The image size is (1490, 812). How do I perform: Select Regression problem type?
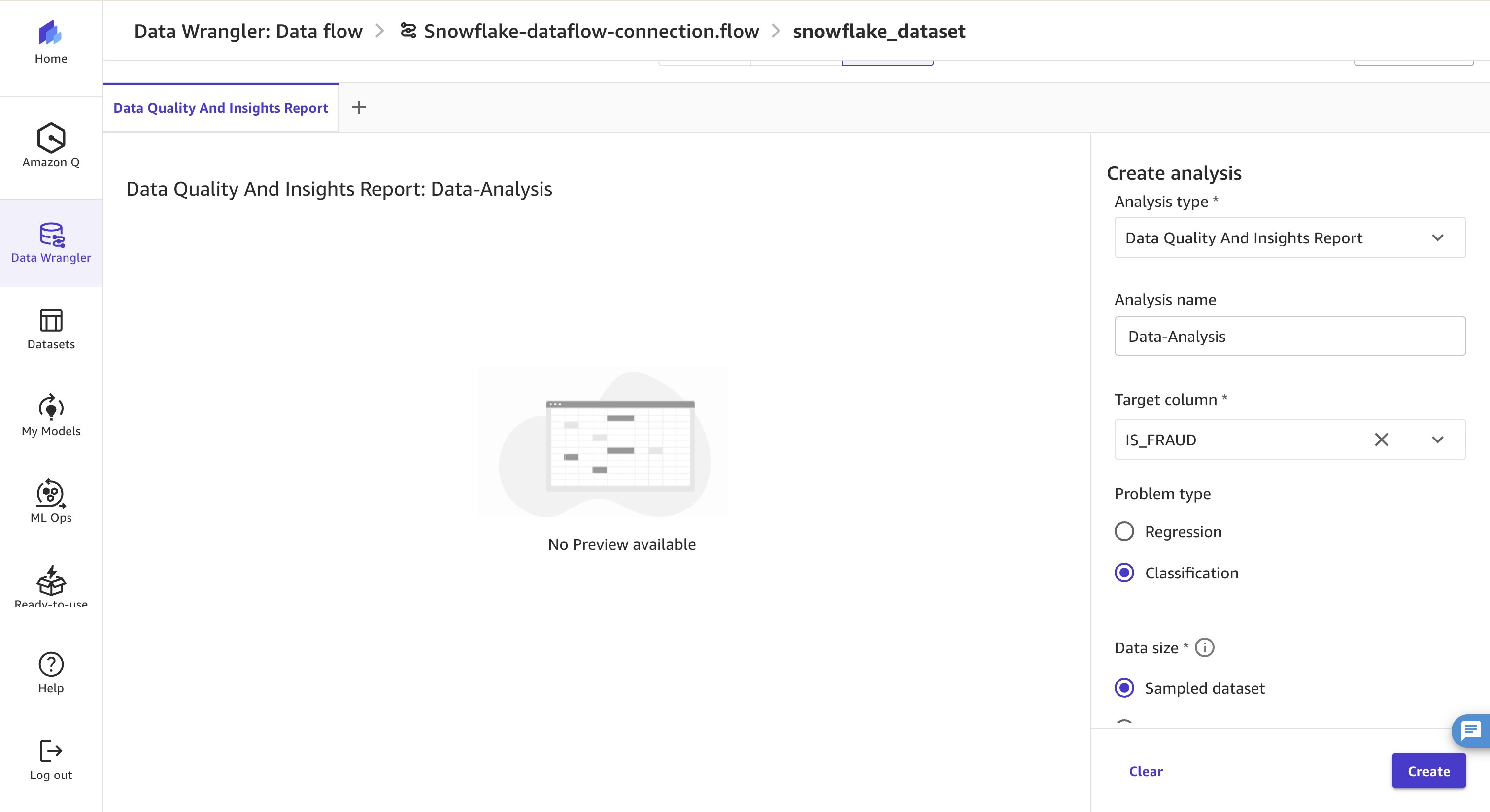(1124, 531)
